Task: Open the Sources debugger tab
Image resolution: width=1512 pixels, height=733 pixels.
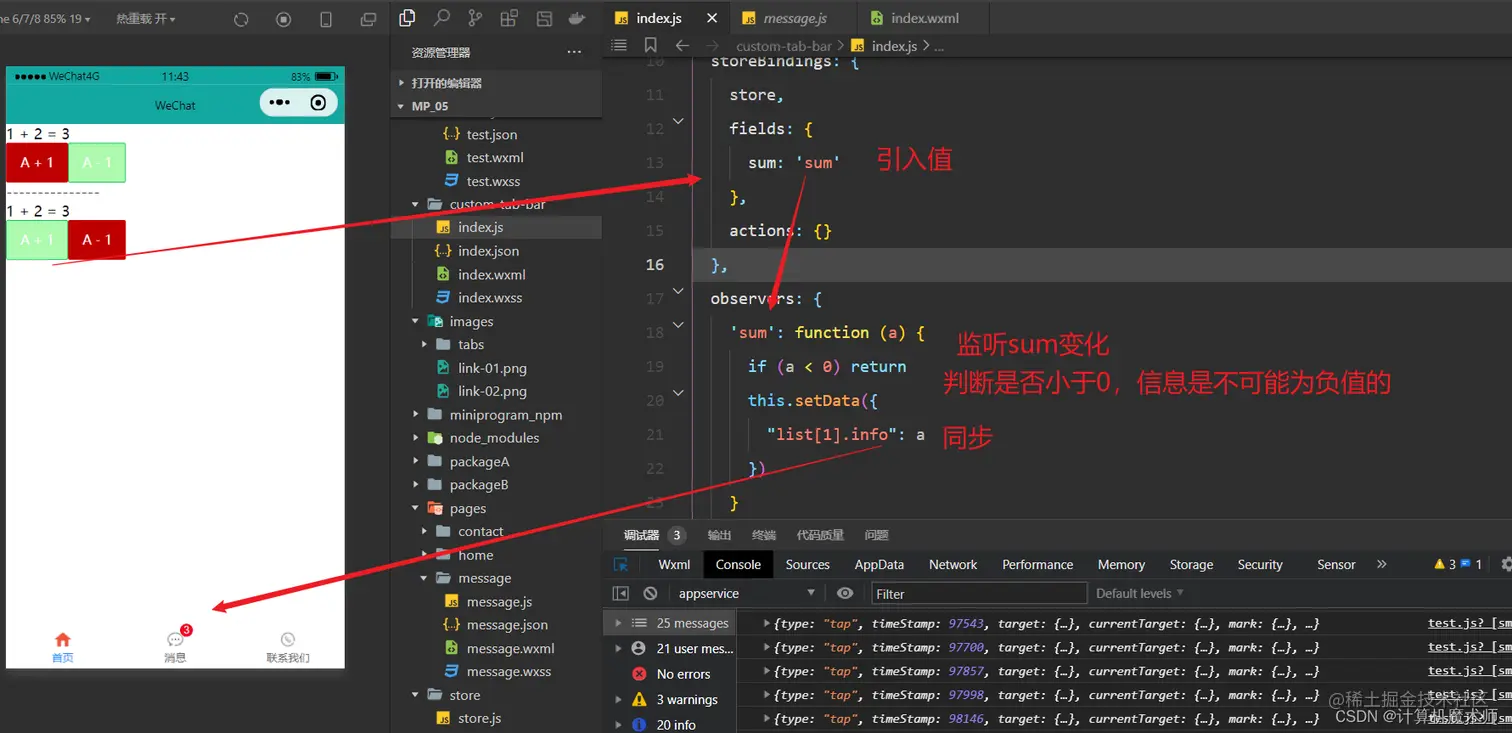Action: [808, 565]
